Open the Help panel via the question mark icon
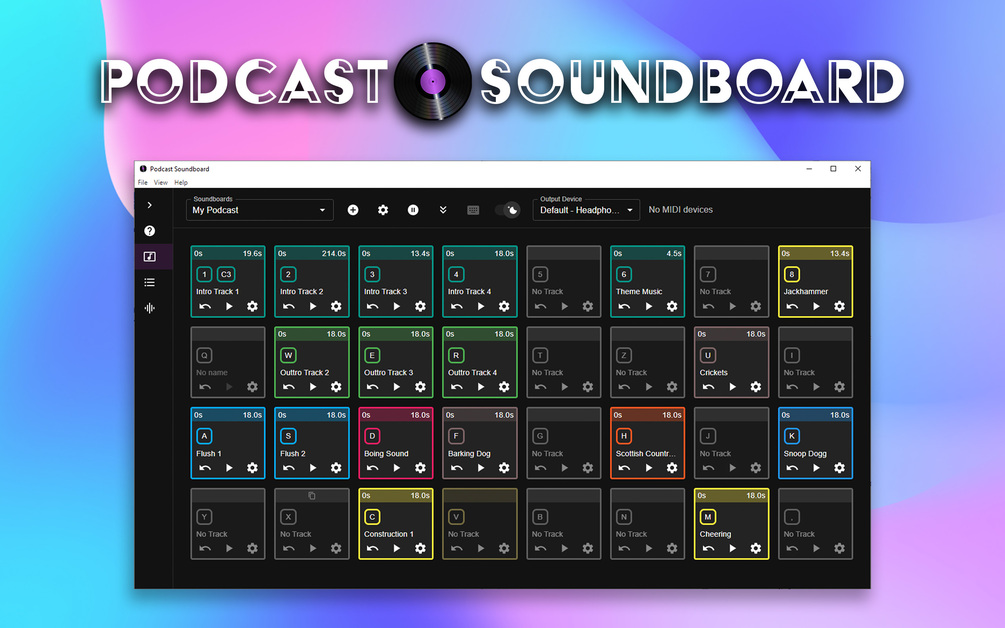The image size is (1005, 628). click(148, 230)
